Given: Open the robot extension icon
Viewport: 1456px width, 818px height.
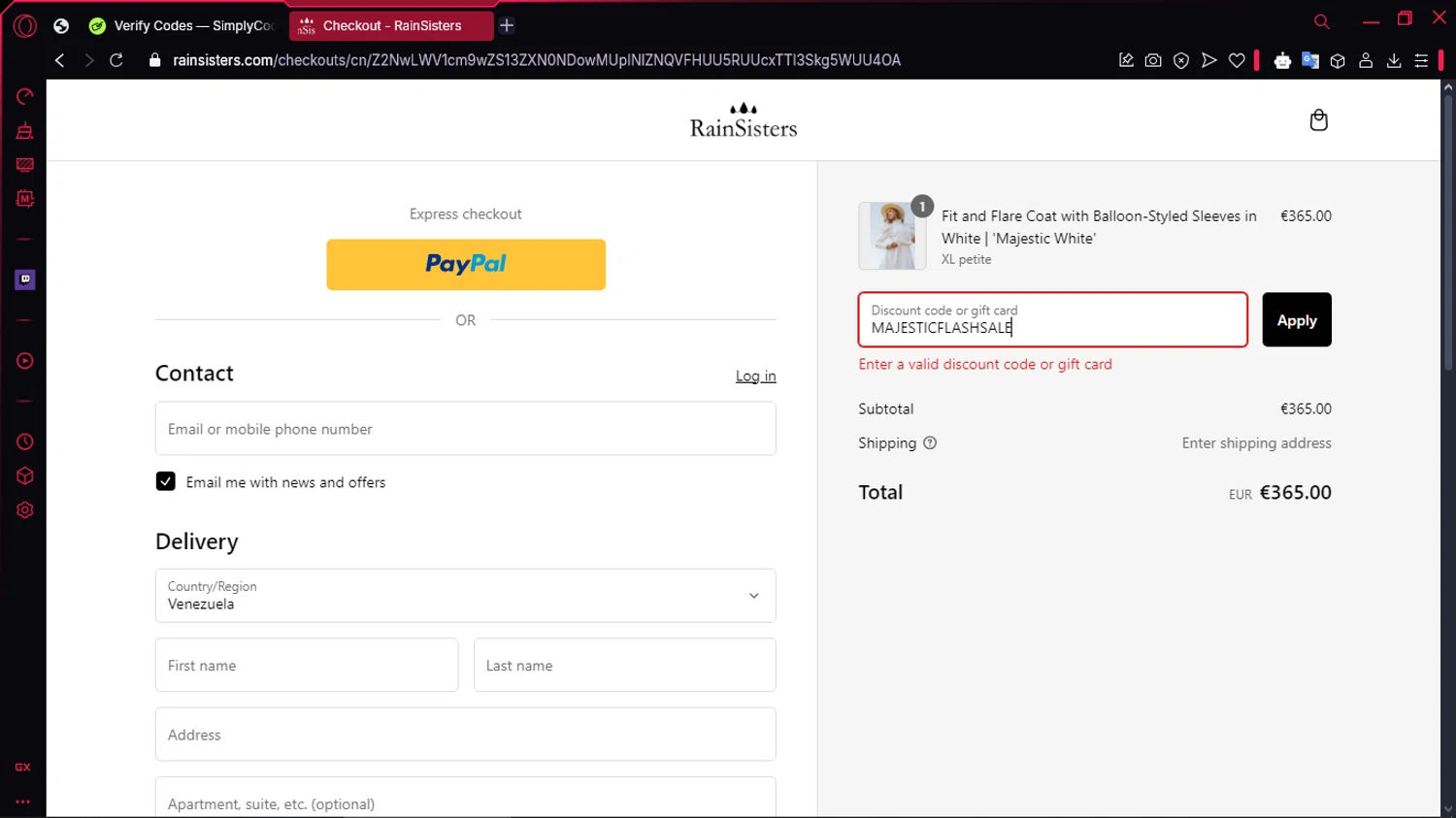Looking at the screenshot, I should (x=1282, y=60).
